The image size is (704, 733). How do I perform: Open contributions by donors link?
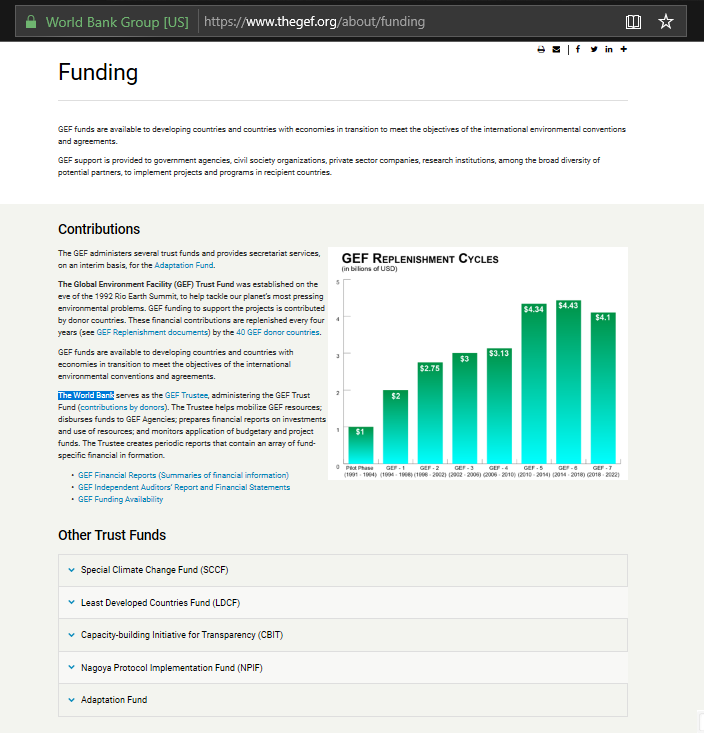pyautogui.click(x=122, y=408)
